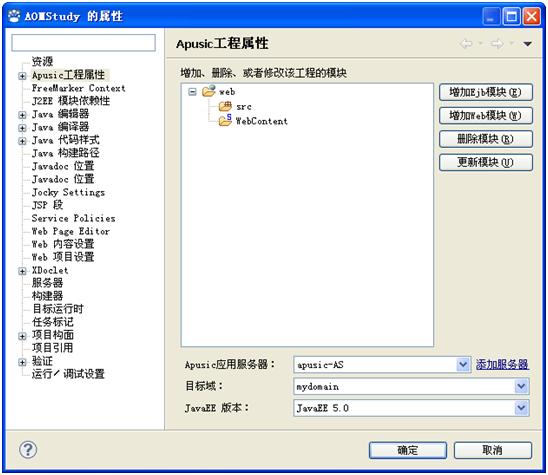Select 任务标记 in the tree
The image size is (548, 475).
click(53, 322)
